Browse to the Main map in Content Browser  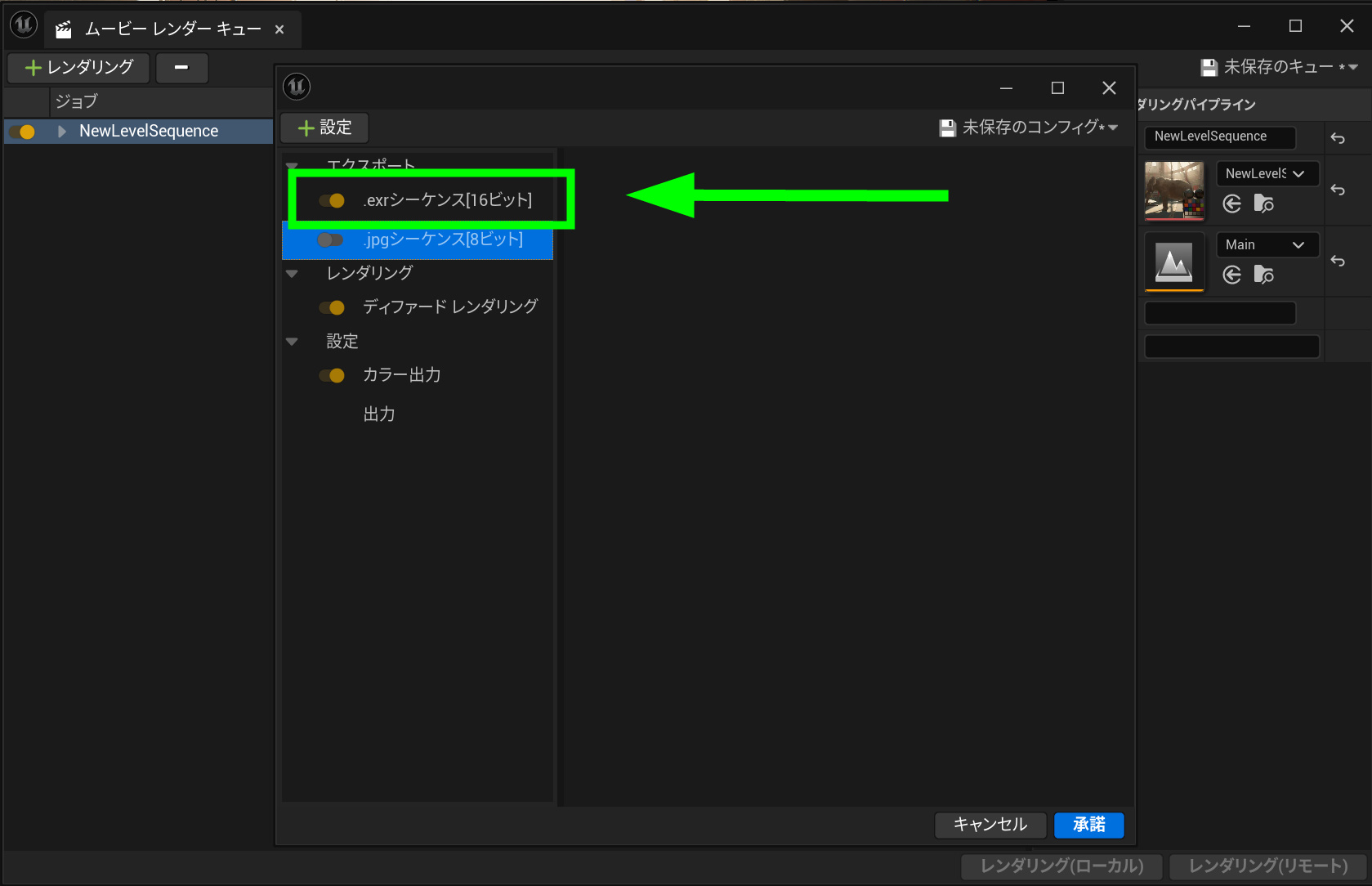click(1263, 275)
